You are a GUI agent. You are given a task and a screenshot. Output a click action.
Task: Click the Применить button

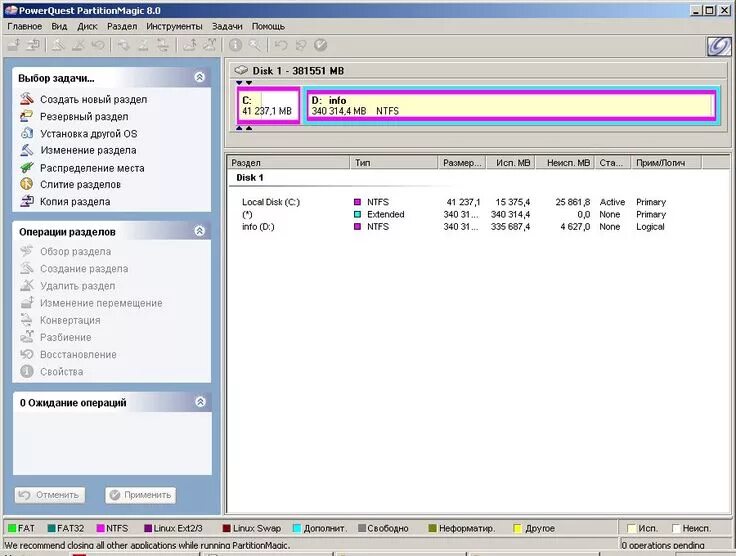click(140, 495)
